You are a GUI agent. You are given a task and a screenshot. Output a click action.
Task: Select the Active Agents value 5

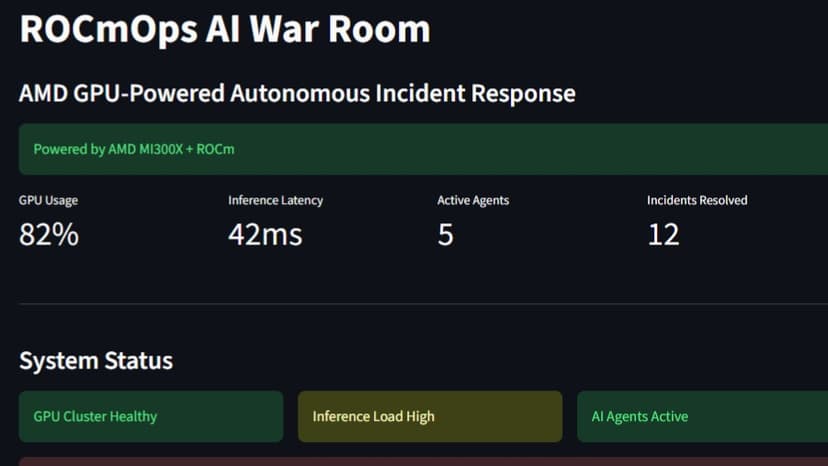(446, 234)
